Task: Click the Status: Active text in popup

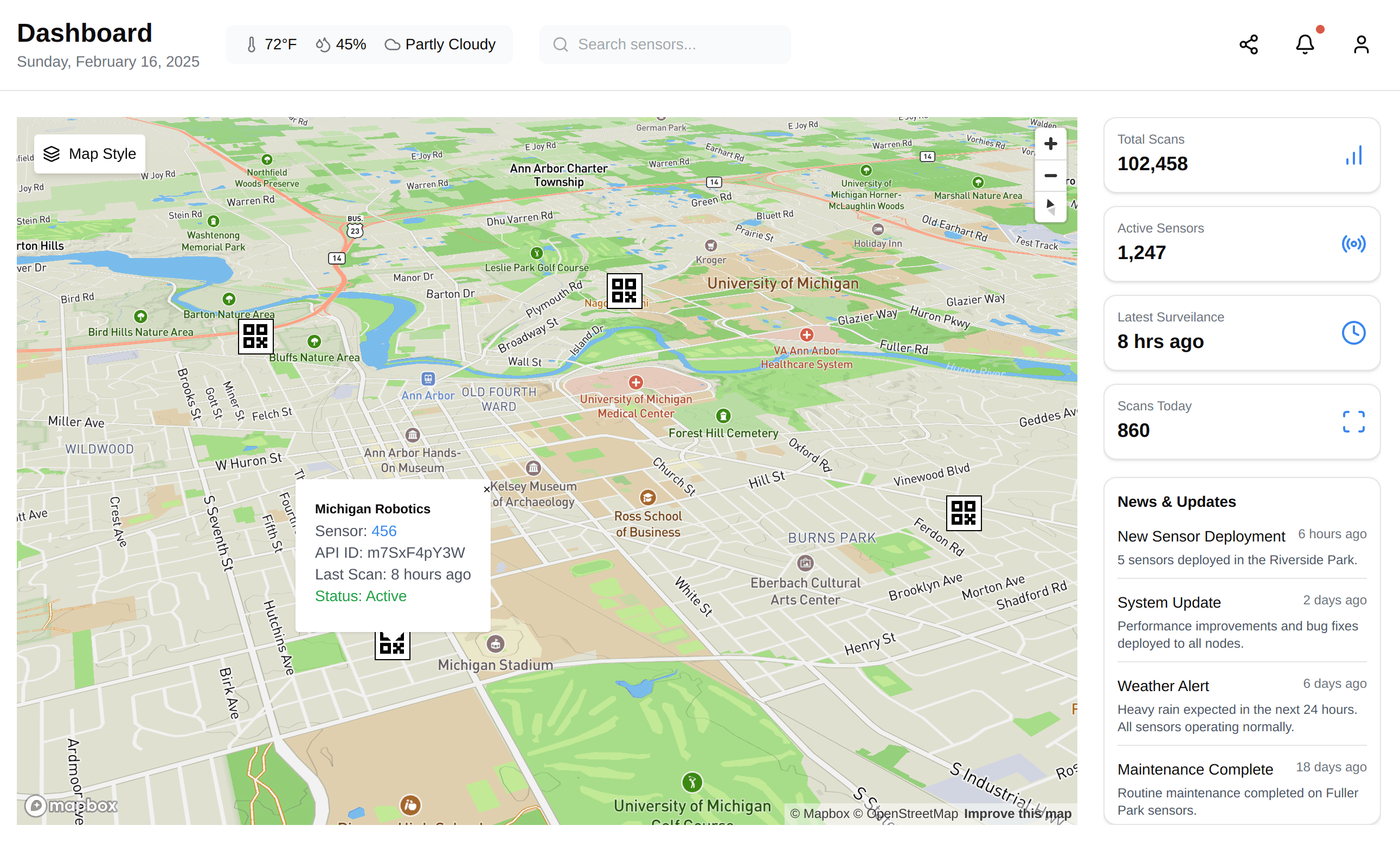Action: [x=361, y=596]
